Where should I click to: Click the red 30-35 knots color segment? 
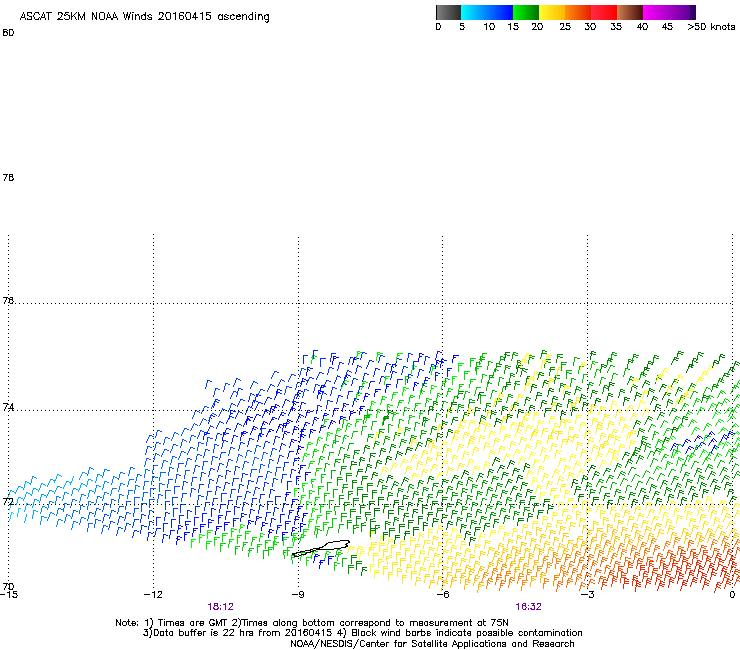click(x=604, y=12)
